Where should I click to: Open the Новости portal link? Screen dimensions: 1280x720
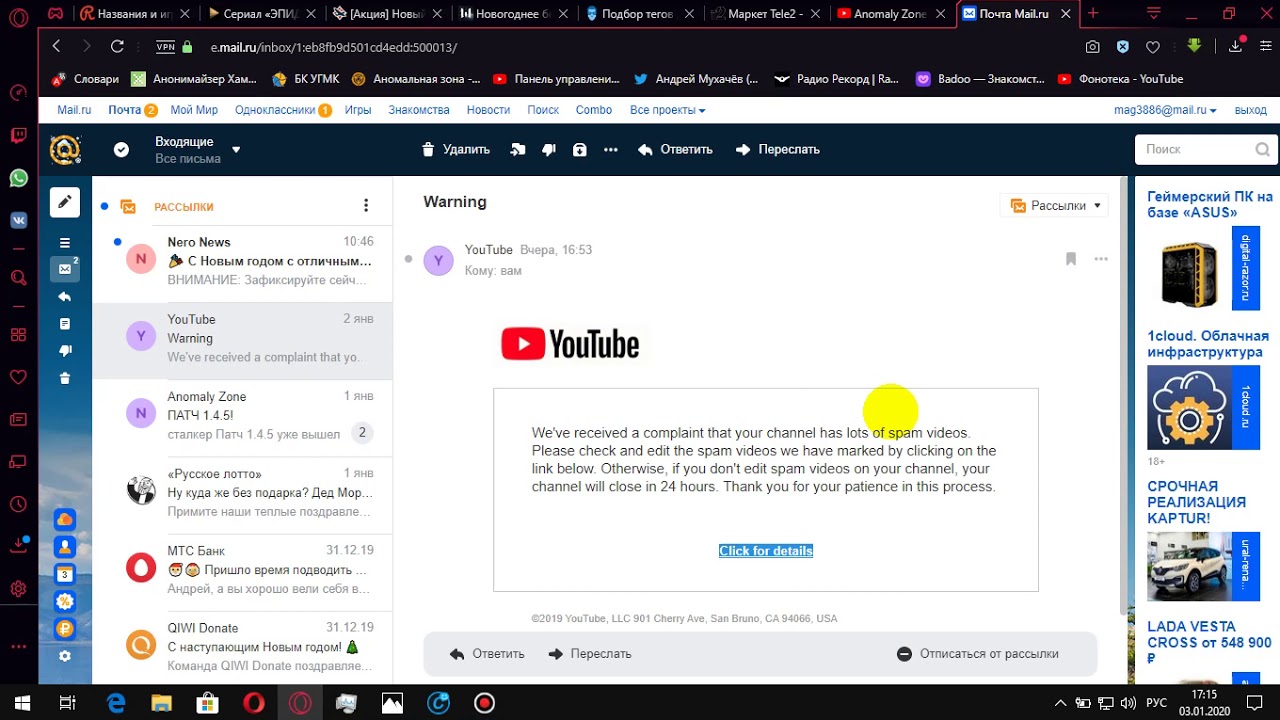coord(488,110)
